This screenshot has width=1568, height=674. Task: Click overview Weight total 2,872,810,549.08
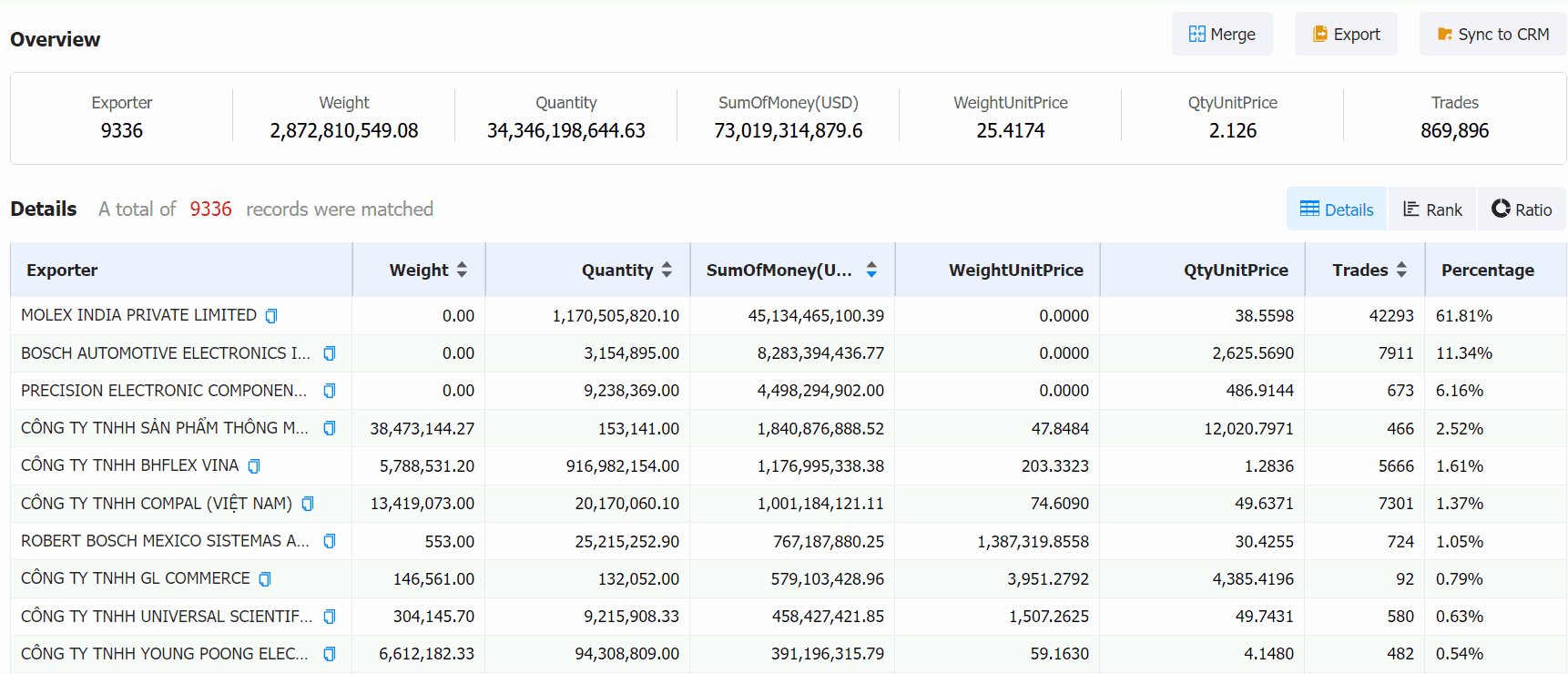(344, 131)
